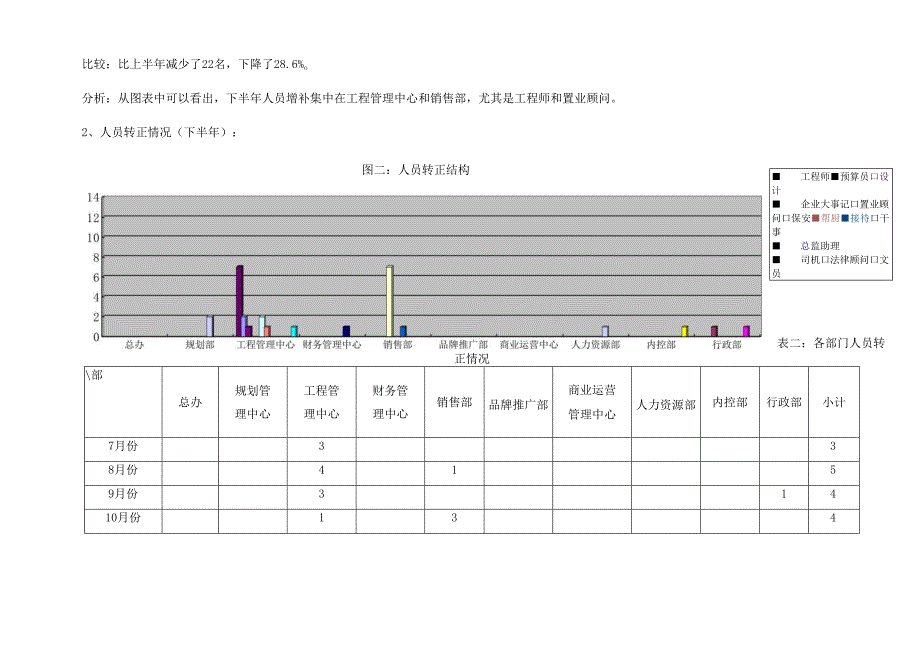This screenshot has height=651, width=920.
Task: Select value 3 in 9月份 工程管理中心 cell
Action: pos(322,494)
